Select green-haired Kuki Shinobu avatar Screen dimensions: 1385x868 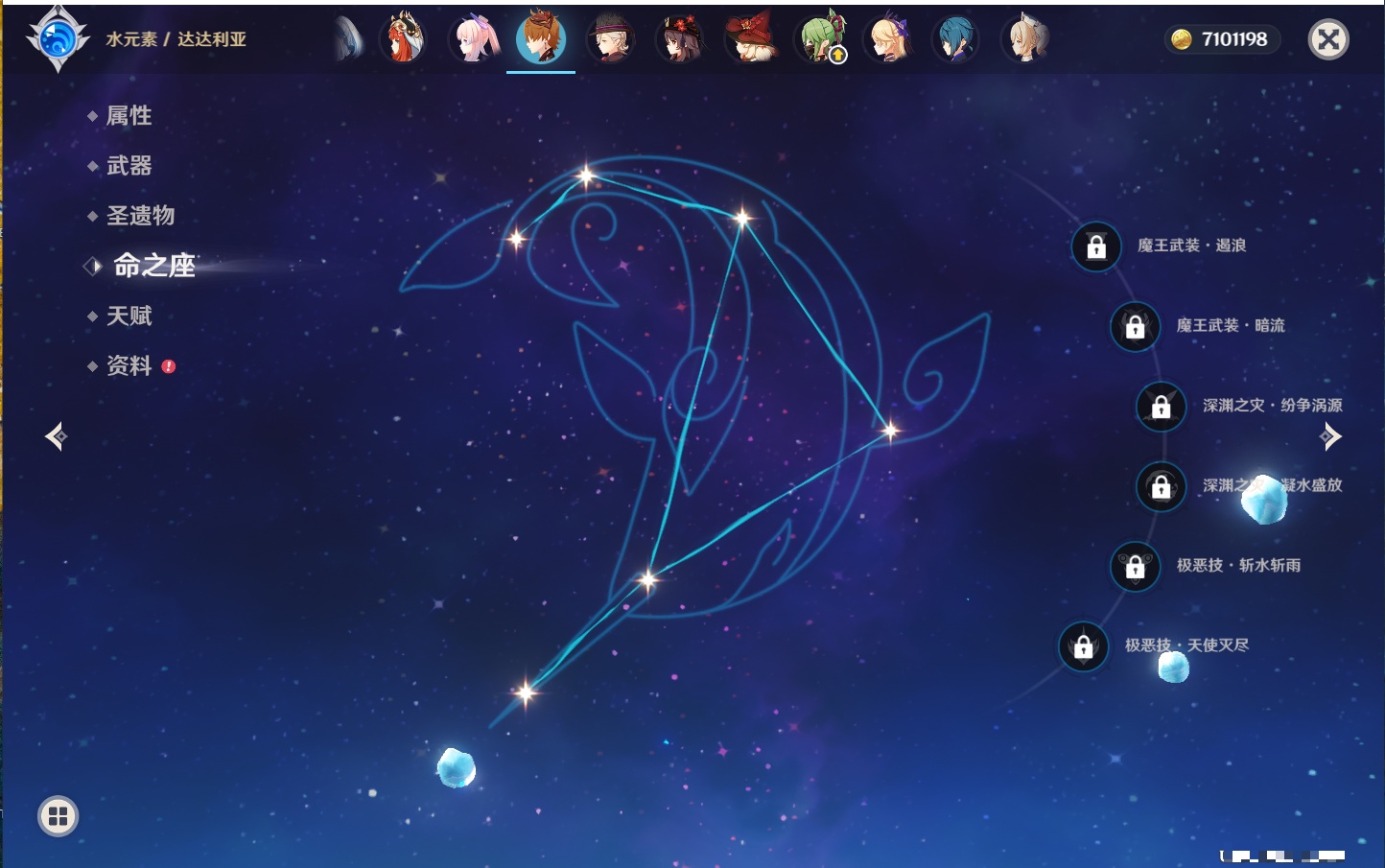[820, 39]
